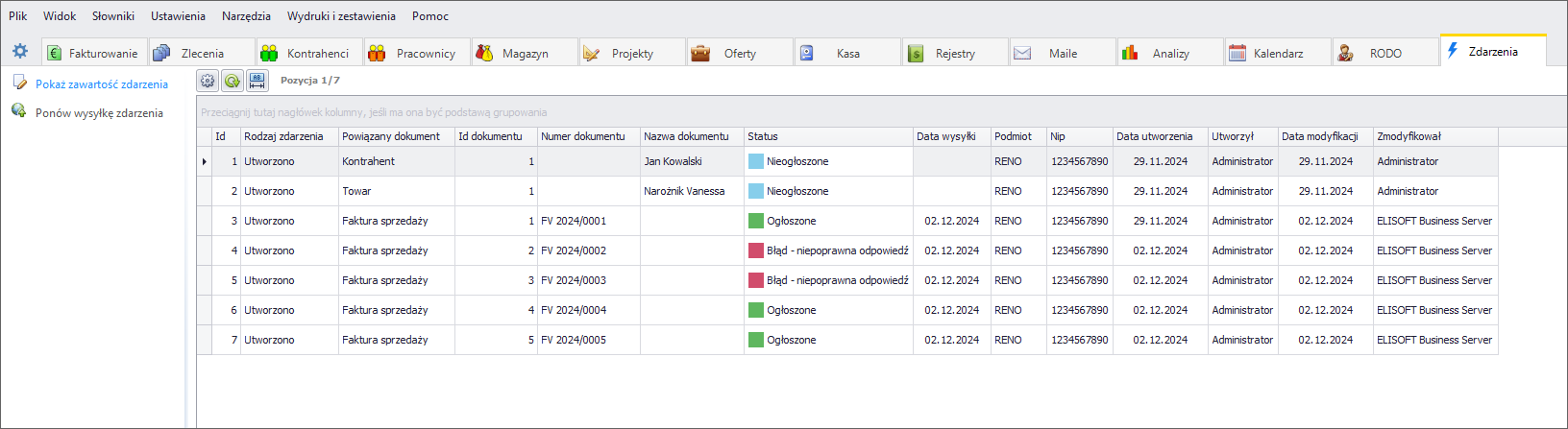Viewport: 1568px width, 429px height.
Task: Open the Słowniki menu
Action: 113,16
